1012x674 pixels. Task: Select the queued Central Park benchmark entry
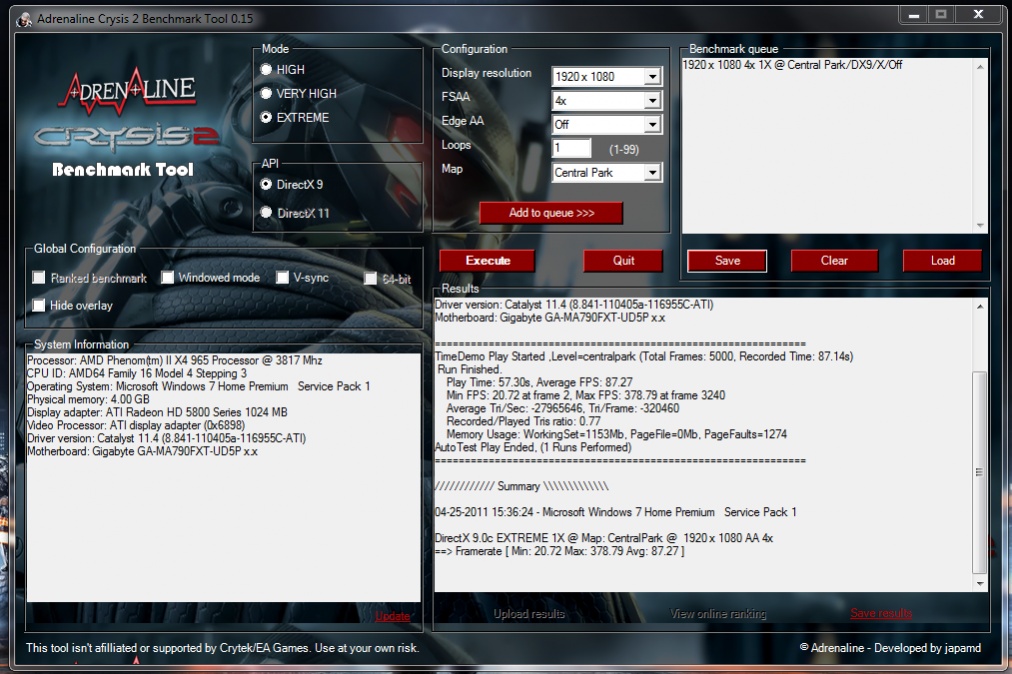click(x=792, y=65)
